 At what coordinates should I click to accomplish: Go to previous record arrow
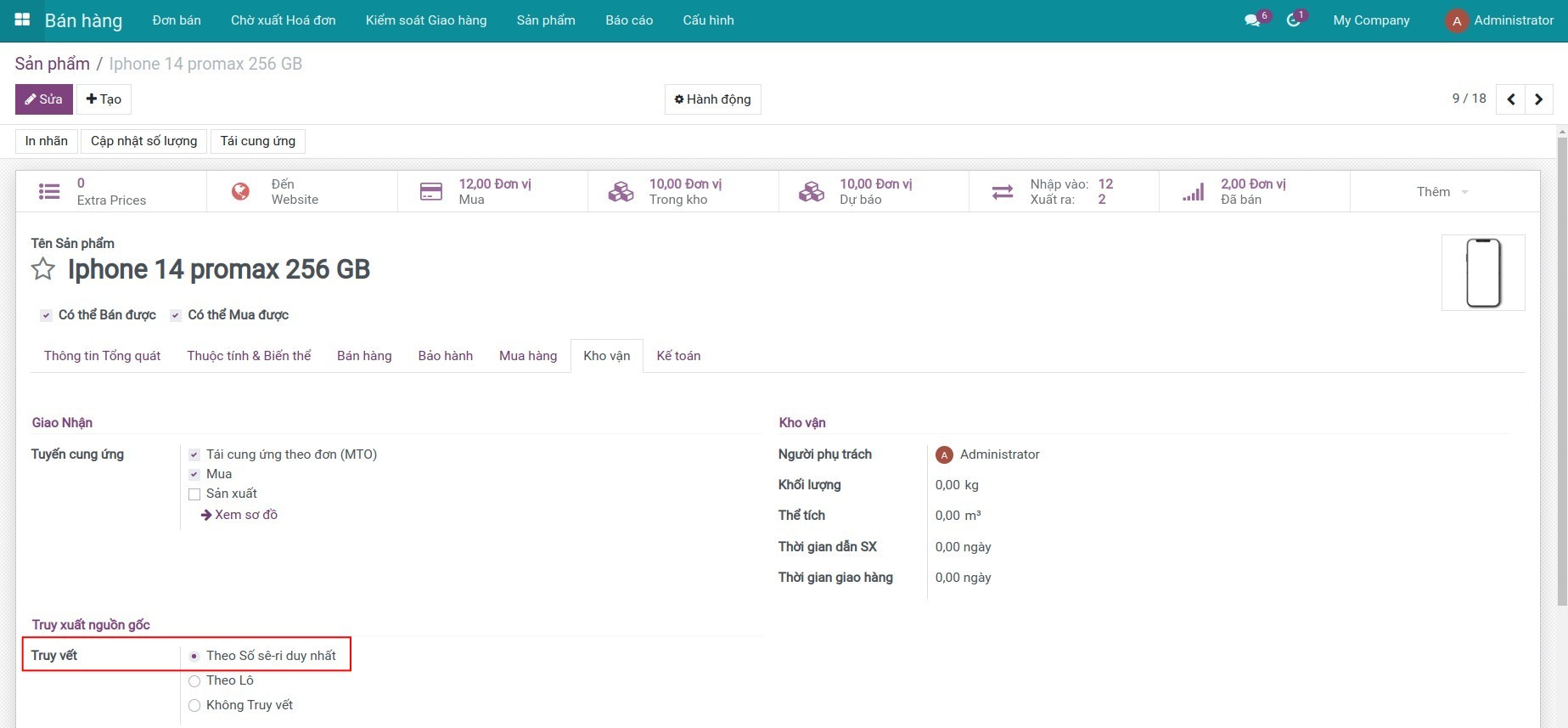pyautogui.click(x=1511, y=99)
